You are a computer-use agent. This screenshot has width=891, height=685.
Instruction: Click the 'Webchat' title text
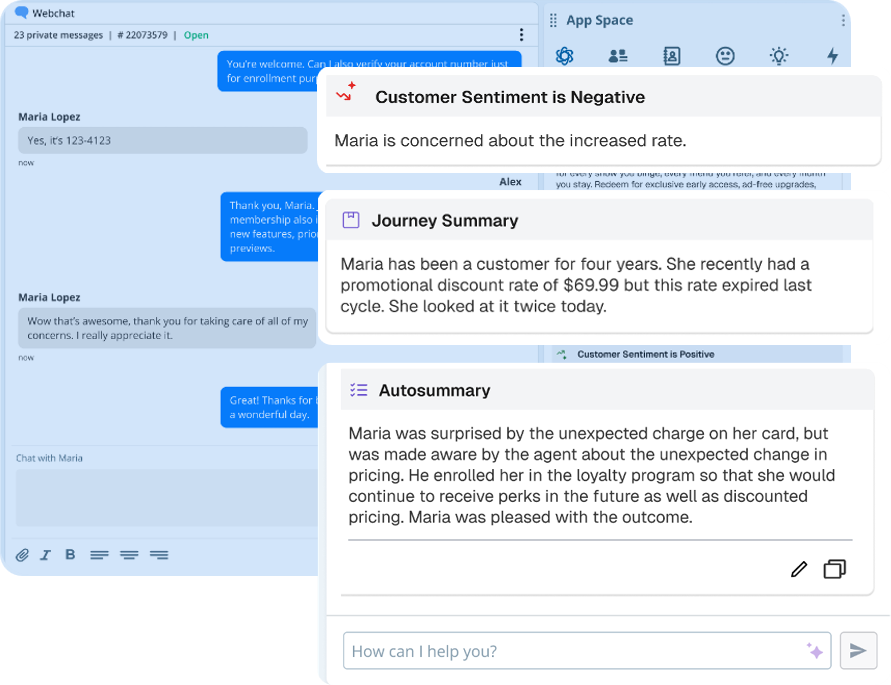pyautogui.click(x=53, y=13)
